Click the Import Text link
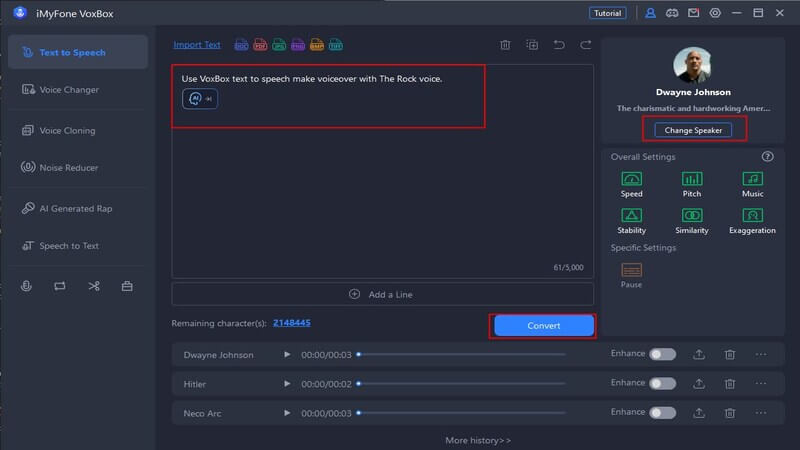 197,45
